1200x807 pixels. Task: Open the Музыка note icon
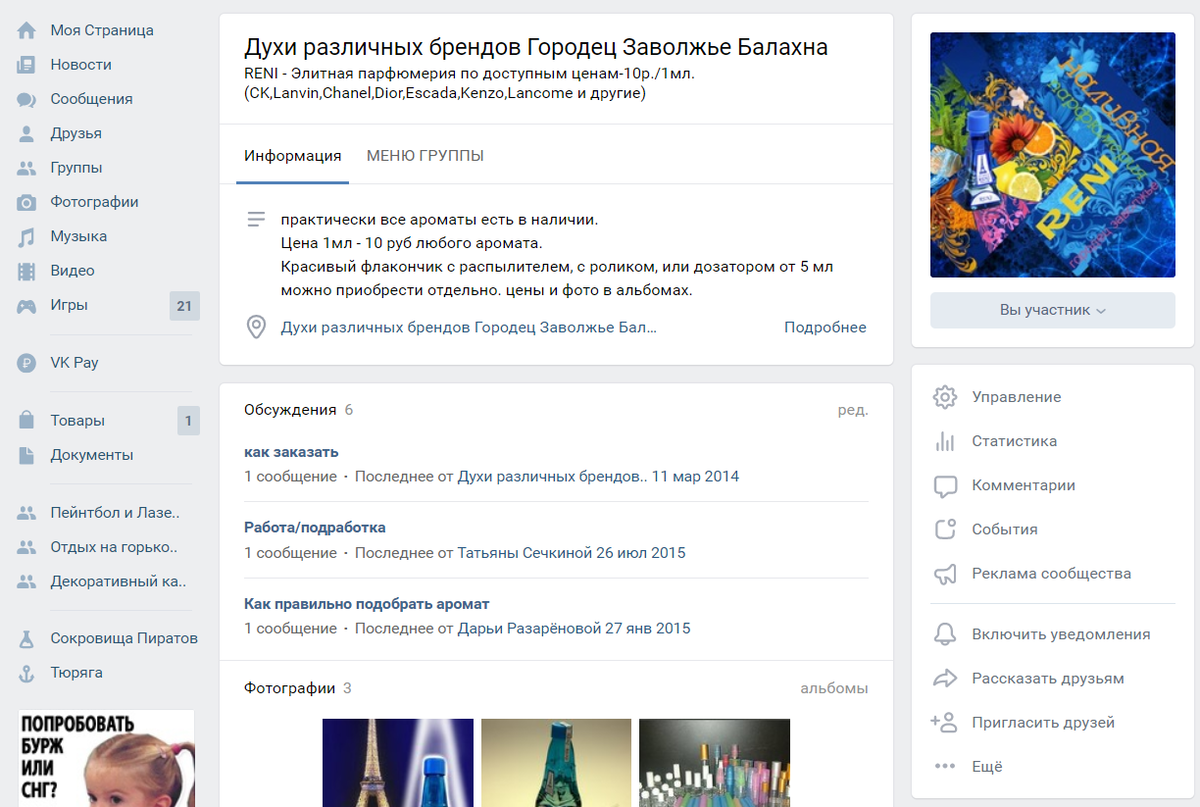coord(27,237)
